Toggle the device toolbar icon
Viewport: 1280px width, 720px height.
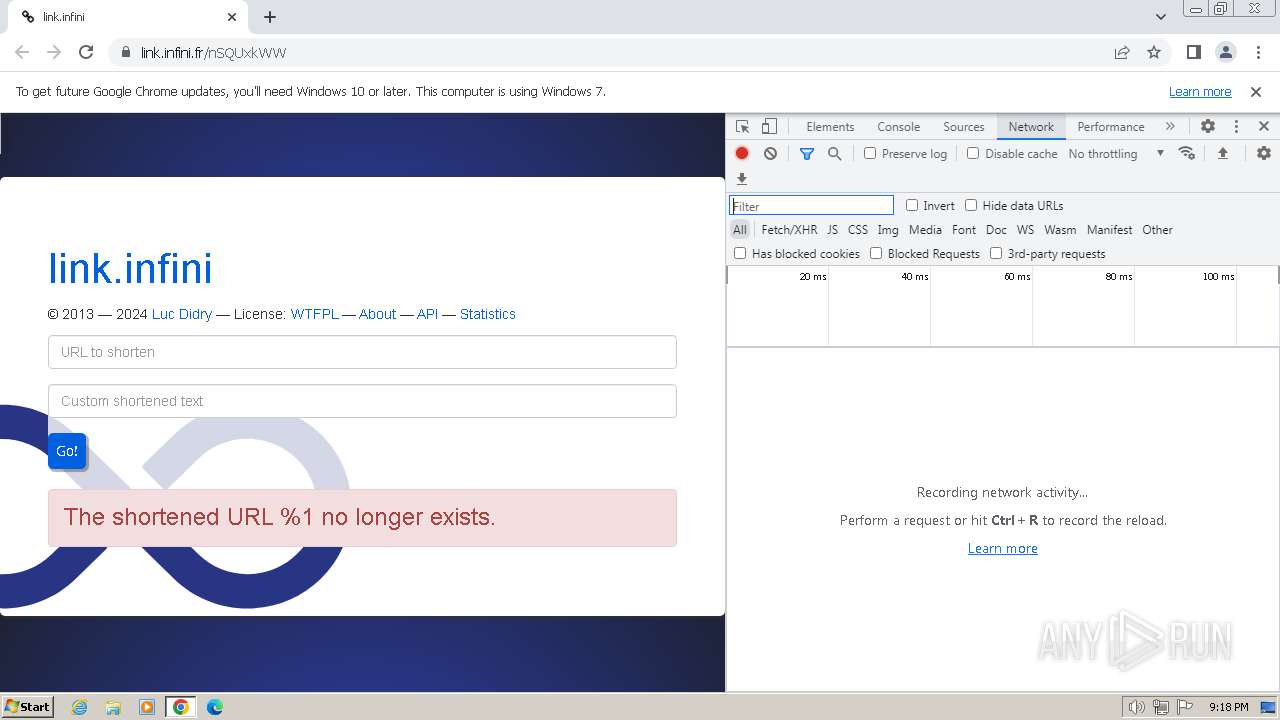click(769, 127)
